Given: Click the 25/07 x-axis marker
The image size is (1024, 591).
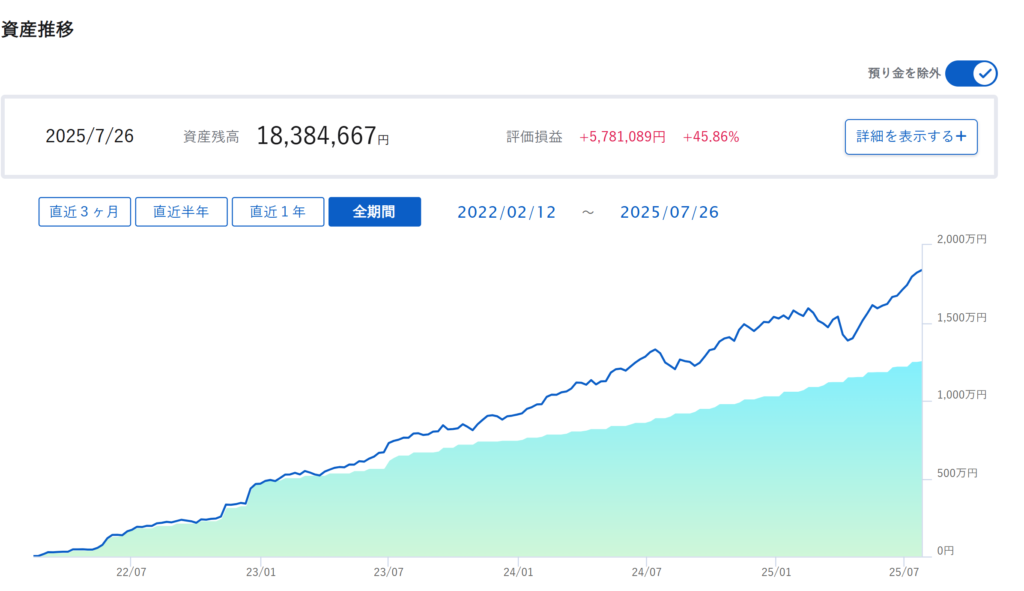Looking at the screenshot, I should [904, 572].
